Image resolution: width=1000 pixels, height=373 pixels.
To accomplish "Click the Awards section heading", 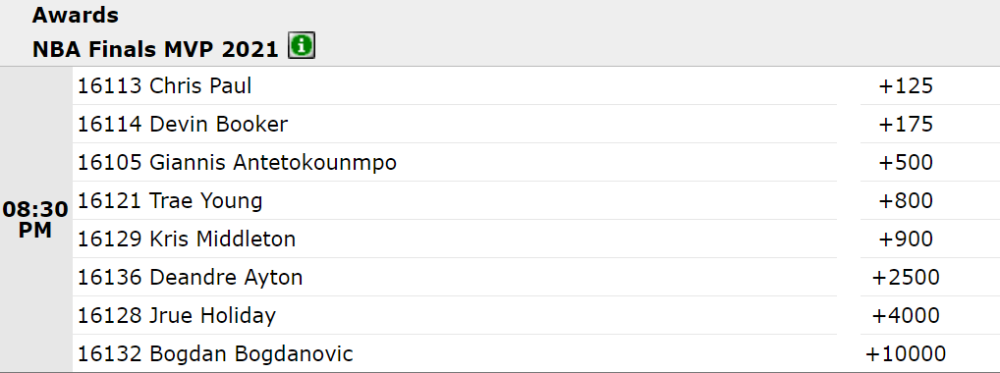I will point(75,15).
